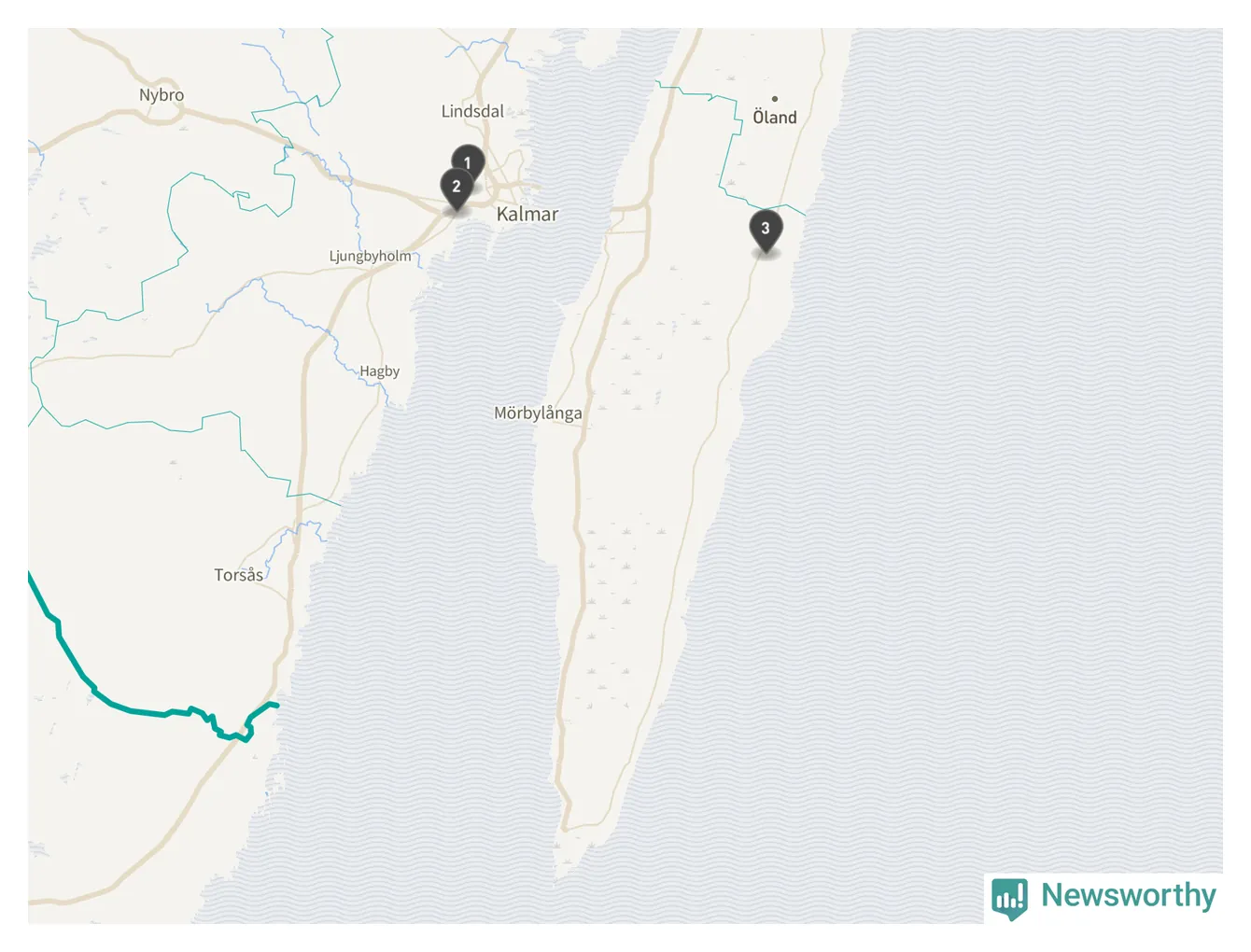1251x952 pixels.
Task: Select the Torsås town label
Action: (239, 575)
